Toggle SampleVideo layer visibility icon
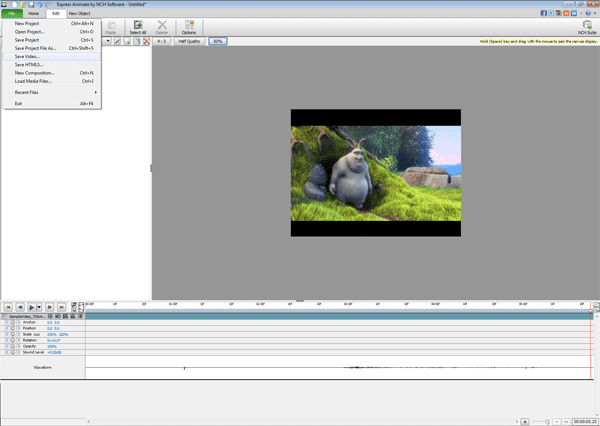 [50, 316]
